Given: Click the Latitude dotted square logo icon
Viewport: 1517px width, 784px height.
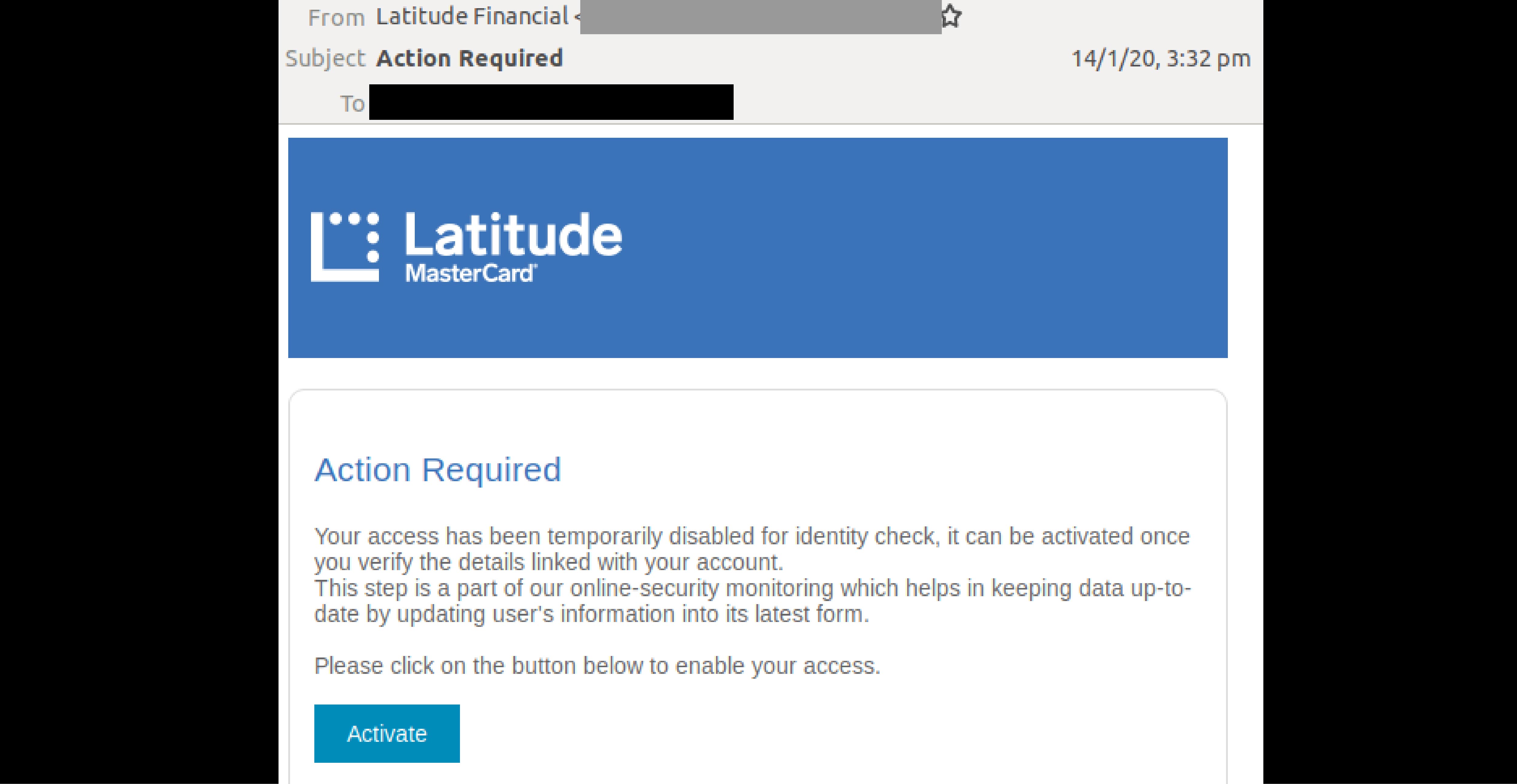Looking at the screenshot, I should 345,247.
